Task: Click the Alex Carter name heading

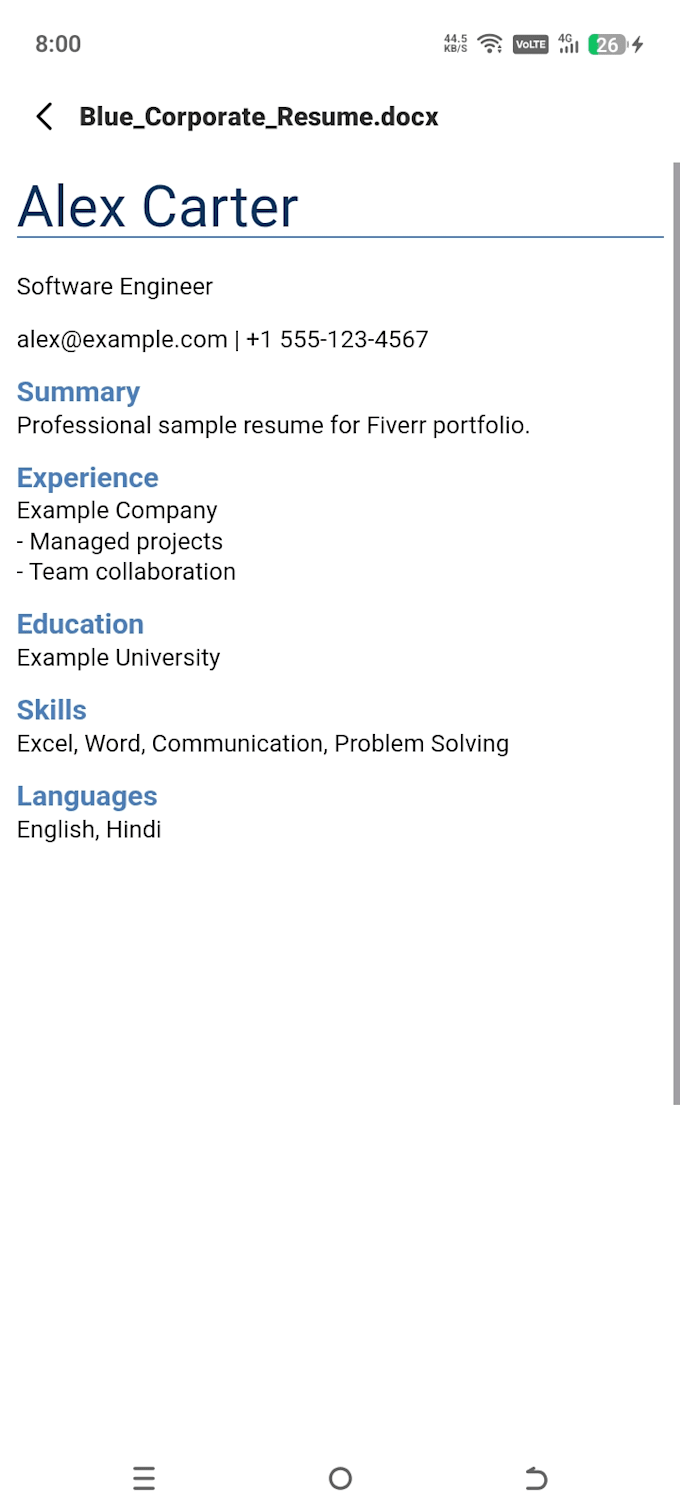Action: click(x=158, y=207)
